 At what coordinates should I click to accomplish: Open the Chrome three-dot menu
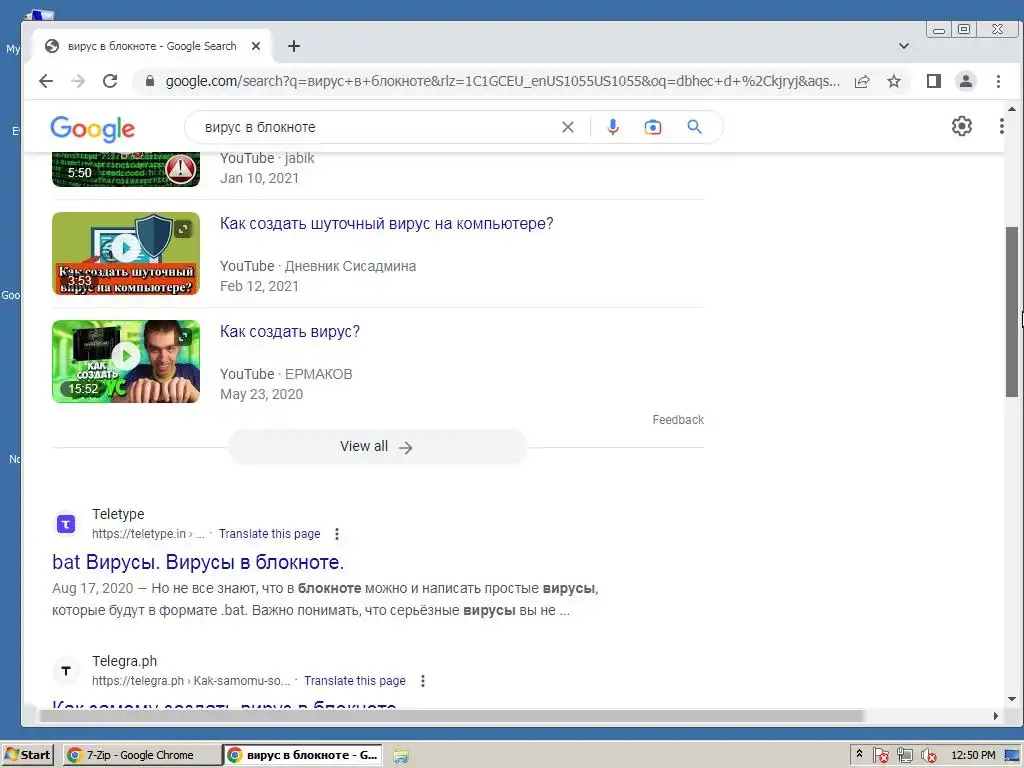tap(998, 81)
